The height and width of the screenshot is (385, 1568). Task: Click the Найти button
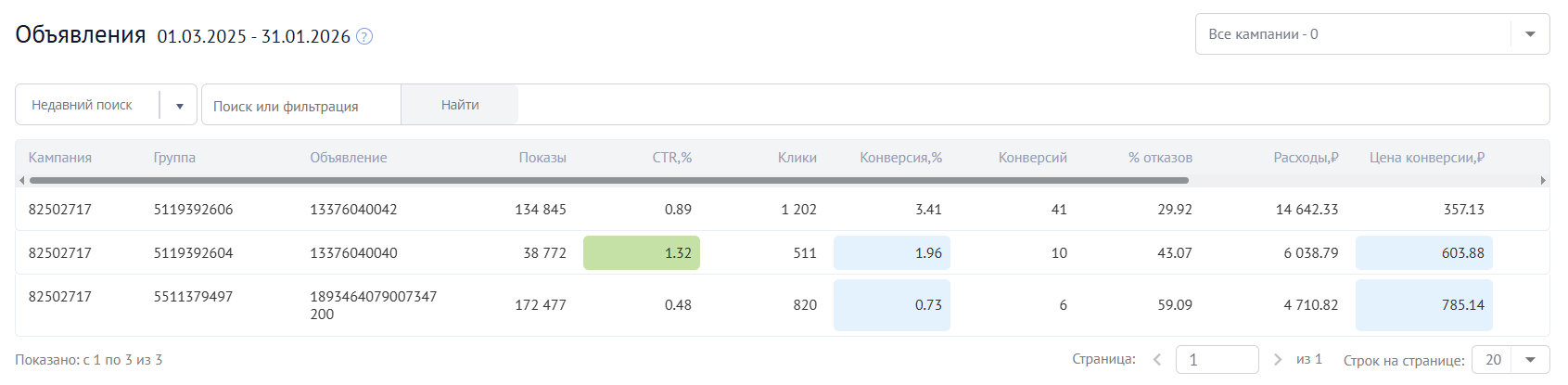(460, 105)
